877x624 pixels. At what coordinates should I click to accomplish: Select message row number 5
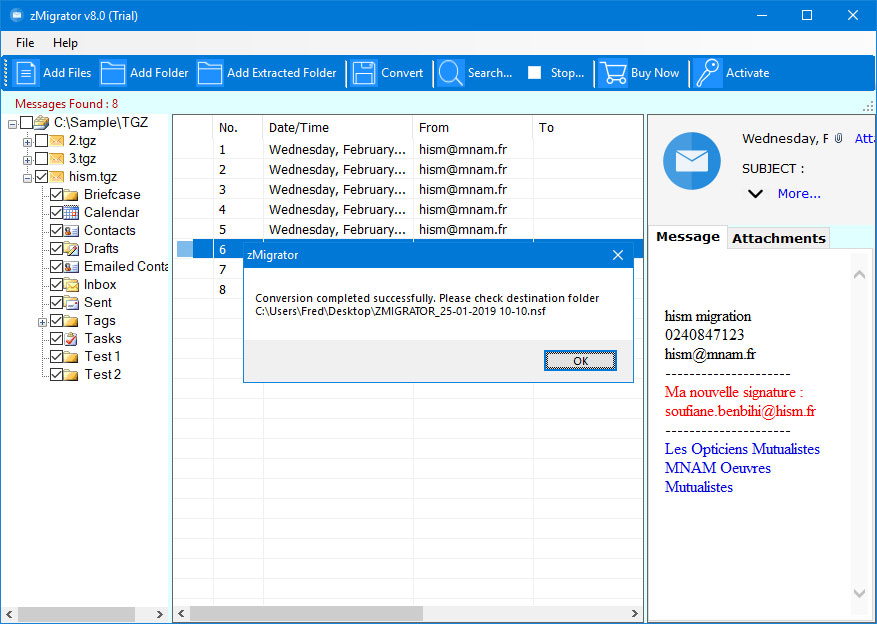(x=408, y=230)
